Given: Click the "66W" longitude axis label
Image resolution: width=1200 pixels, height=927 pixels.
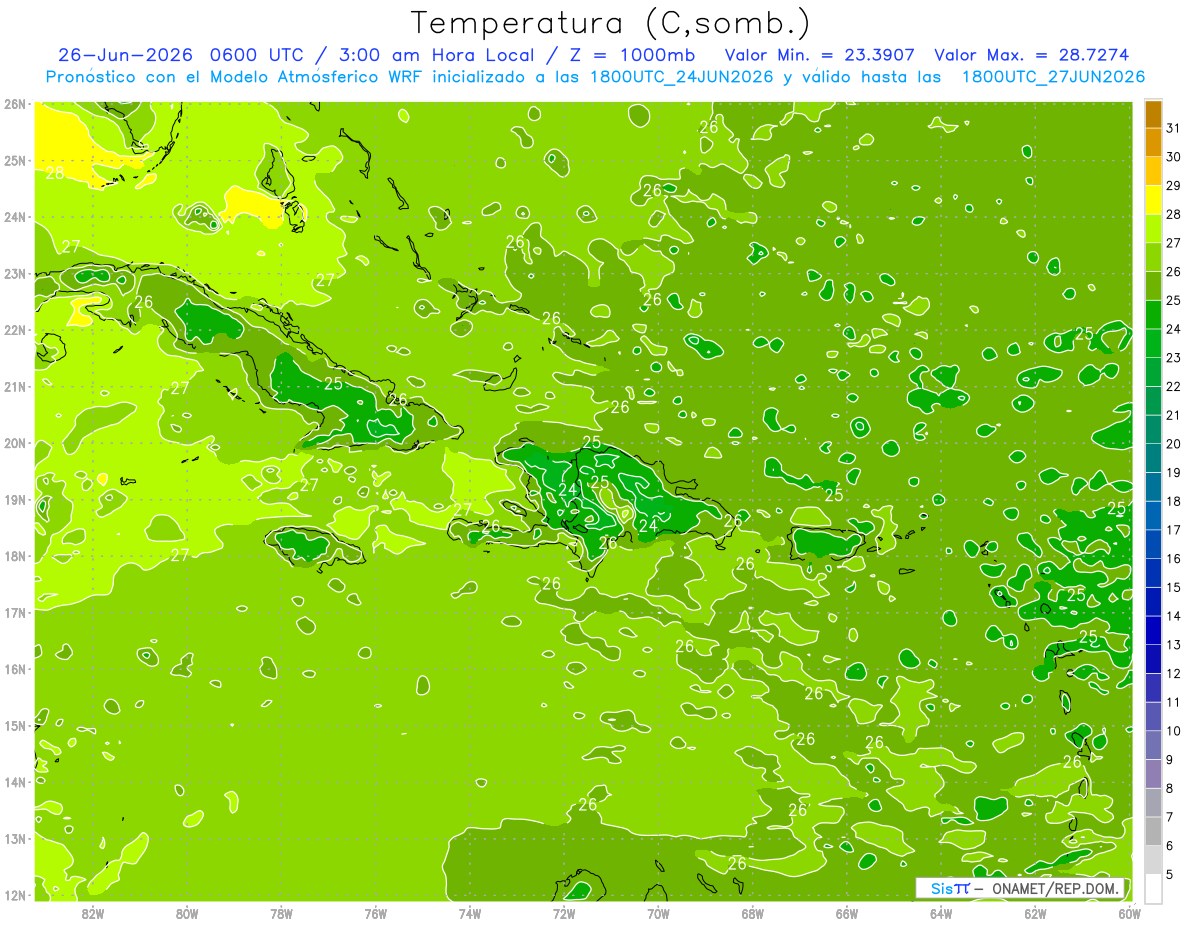Looking at the screenshot, I should [847, 913].
